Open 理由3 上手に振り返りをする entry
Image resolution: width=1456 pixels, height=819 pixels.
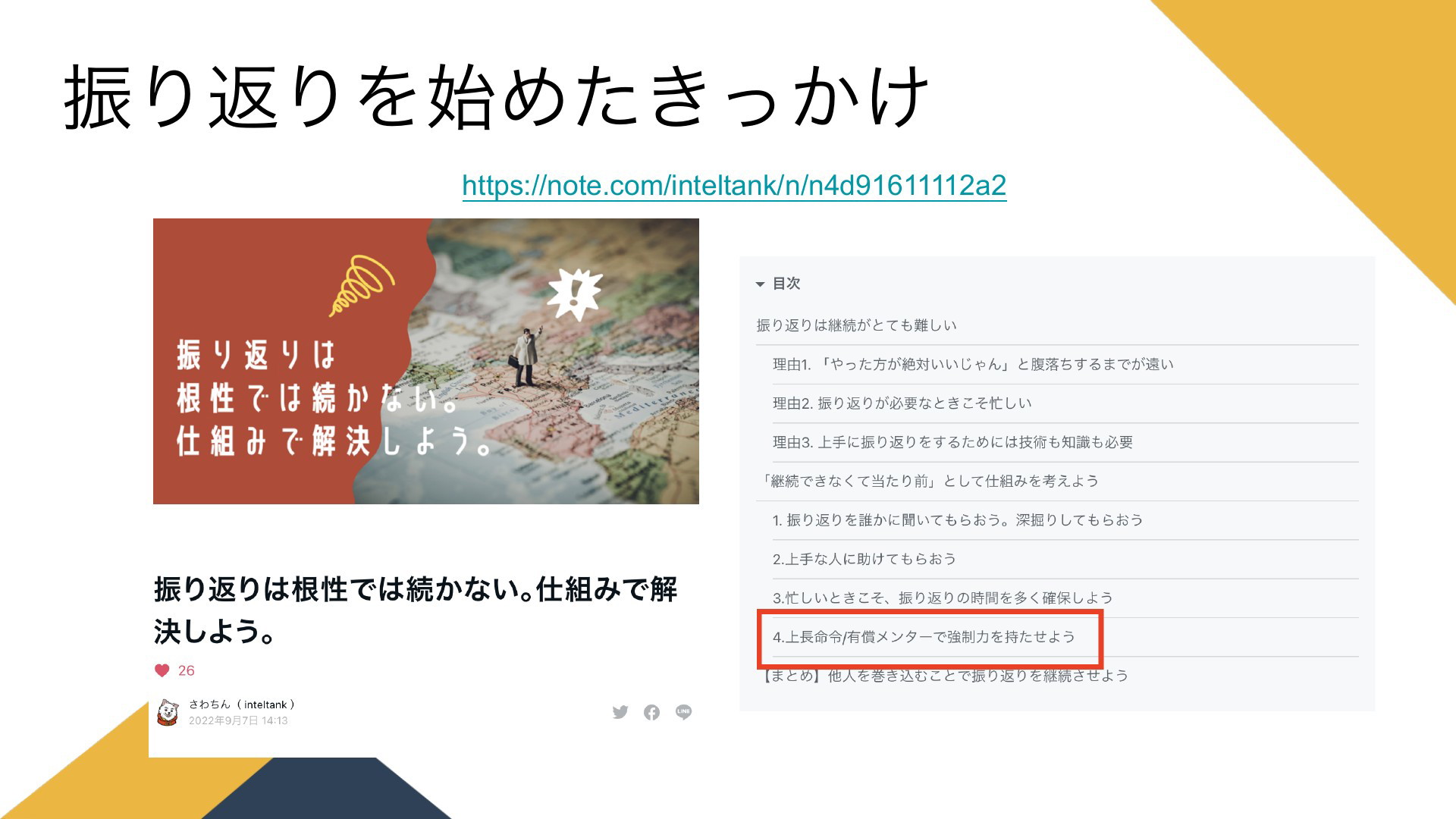point(952,442)
